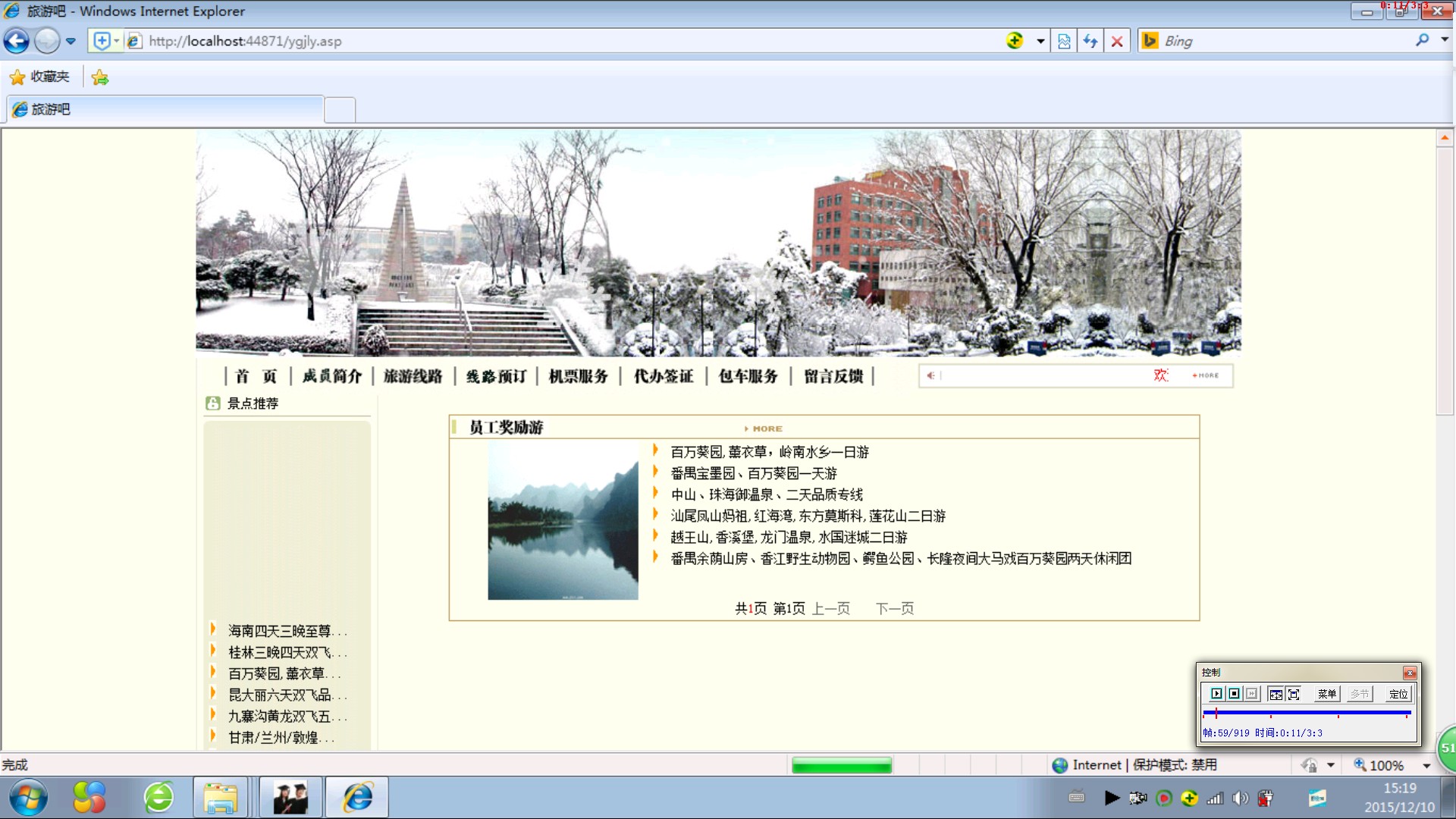Open the Windows Start menu
The width and height of the screenshot is (1456, 819).
(x=29, y=798)
